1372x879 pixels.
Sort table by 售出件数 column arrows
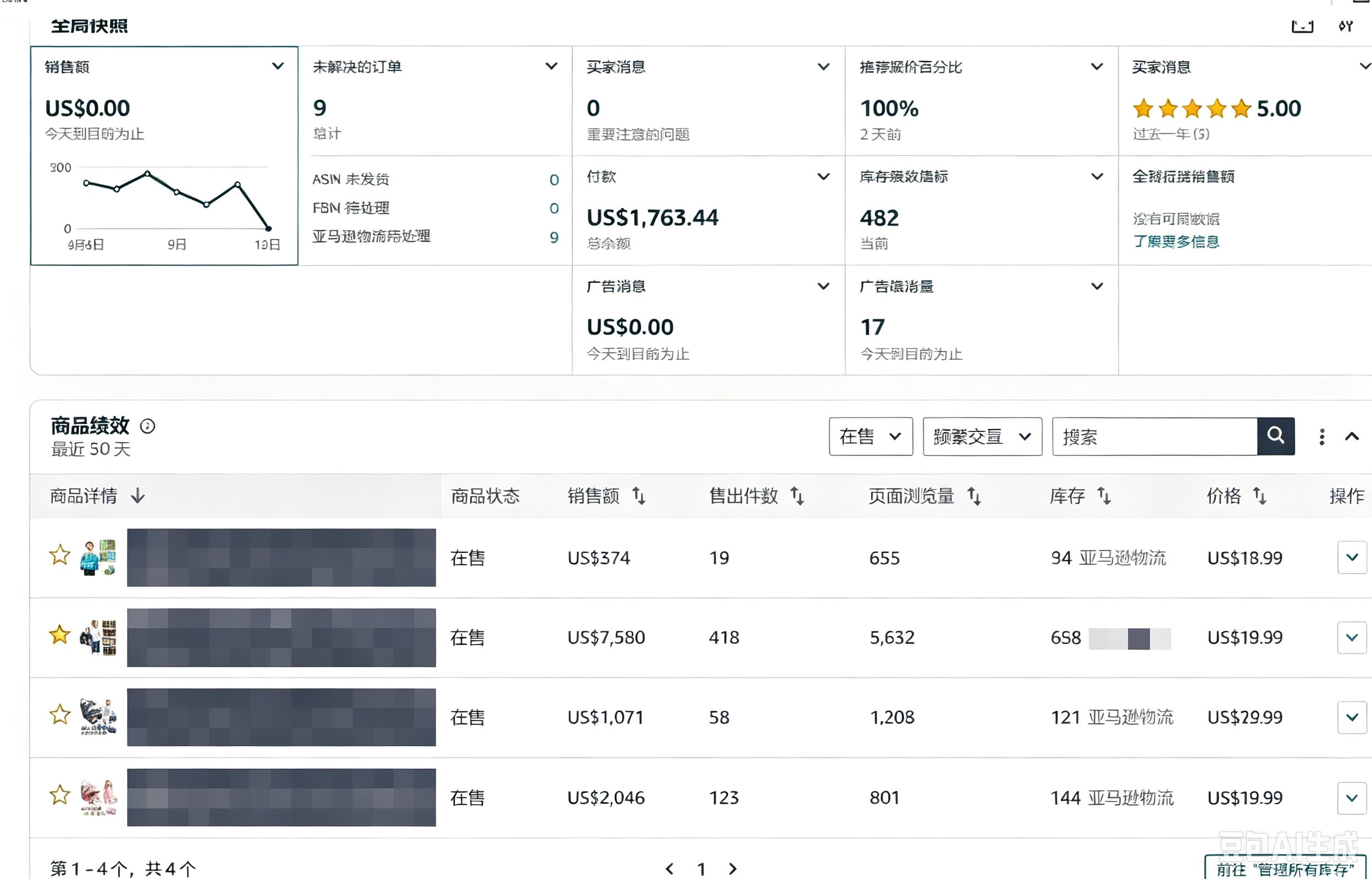click(797, 496)
